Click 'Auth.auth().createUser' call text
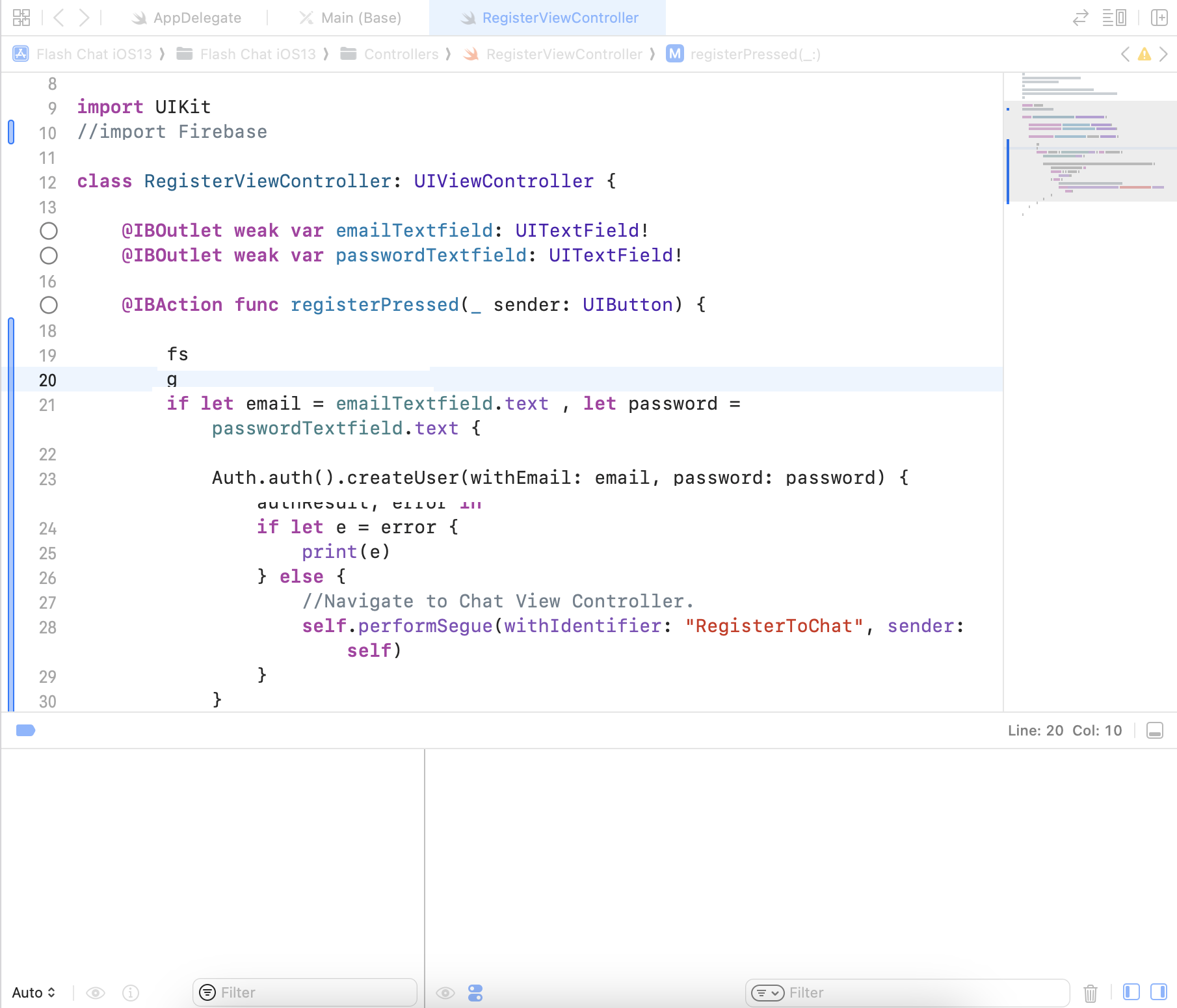This screenshot has width=1177, height=1008. 335,477
